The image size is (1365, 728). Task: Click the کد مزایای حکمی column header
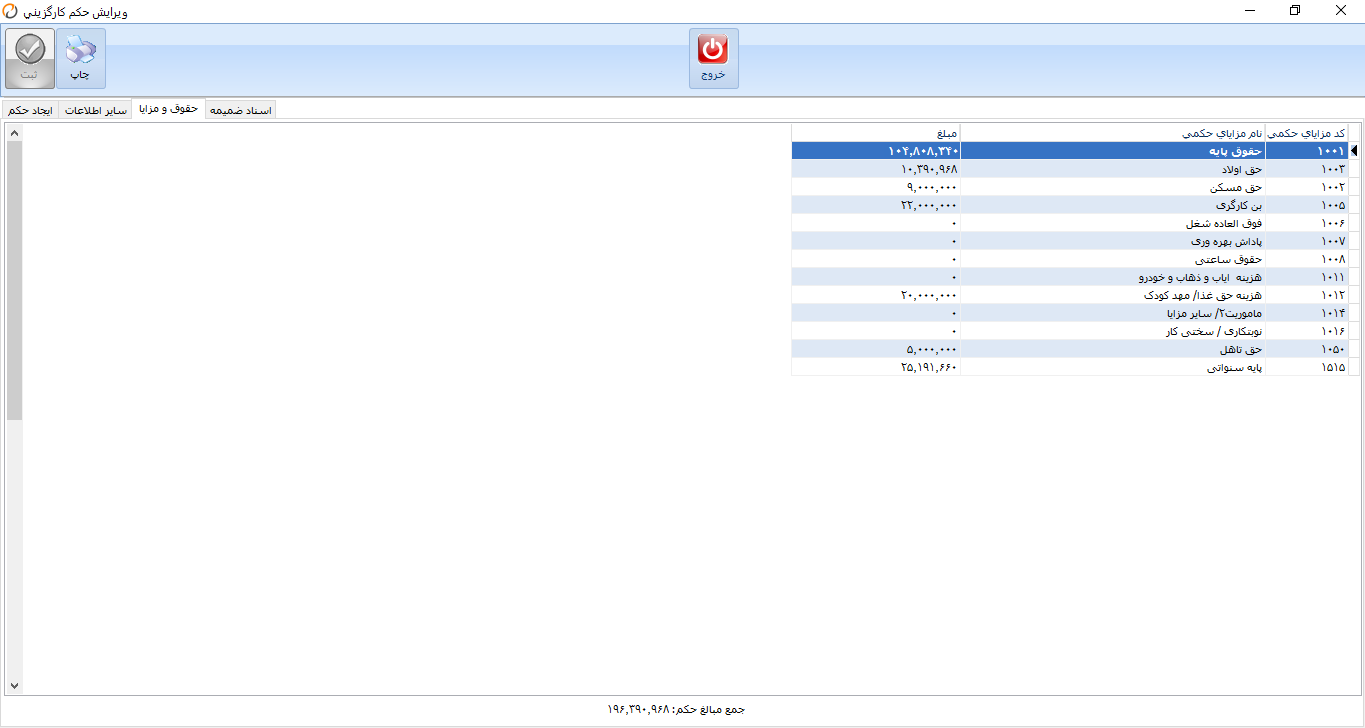click(1307, 133)
